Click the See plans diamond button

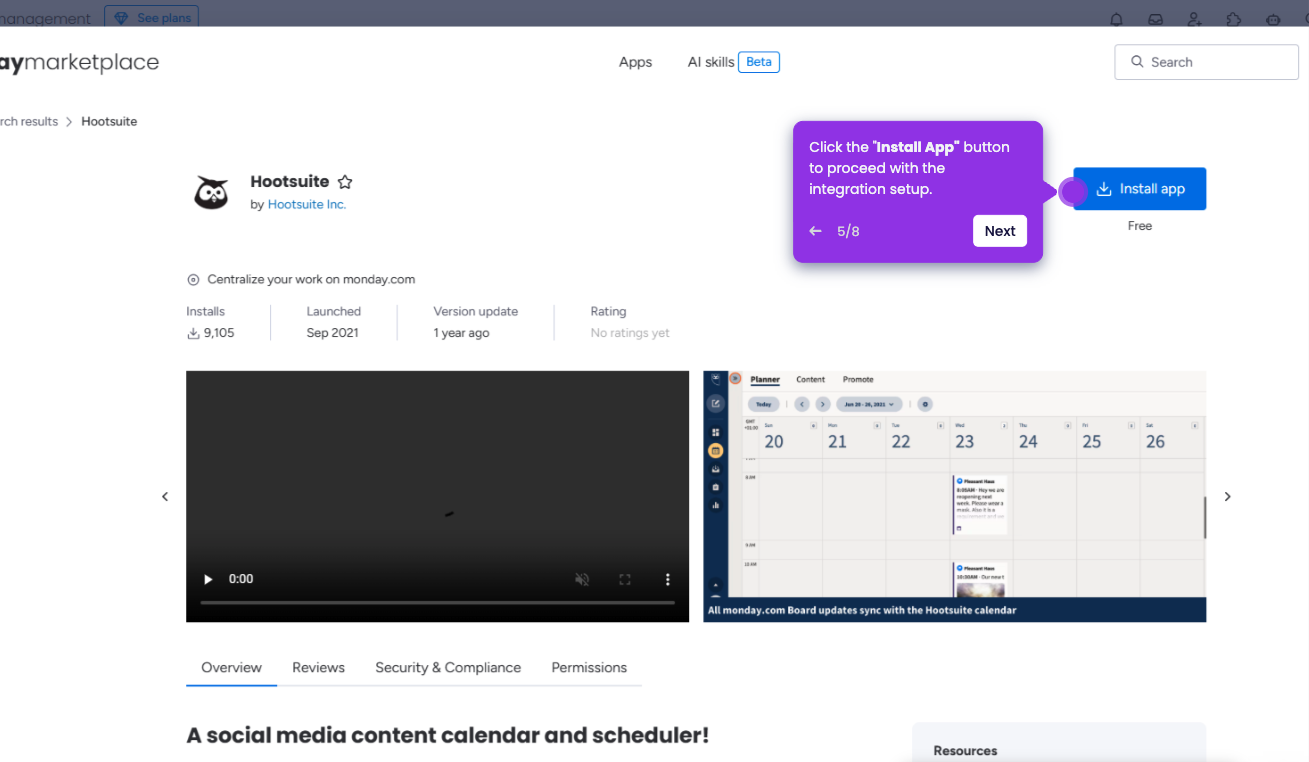pos(151,18)
